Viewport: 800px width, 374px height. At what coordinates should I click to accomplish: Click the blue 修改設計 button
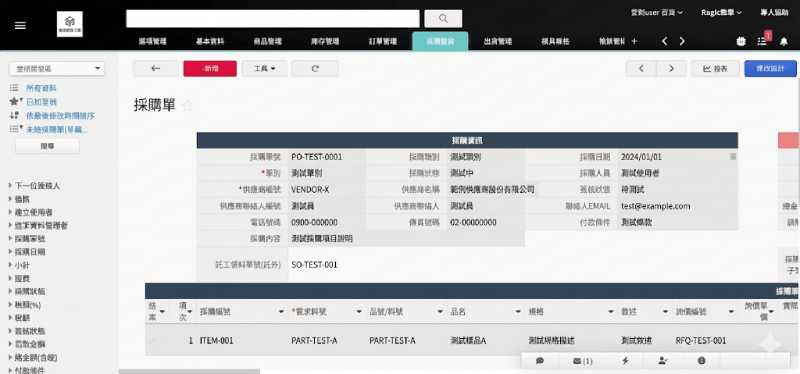770,68
